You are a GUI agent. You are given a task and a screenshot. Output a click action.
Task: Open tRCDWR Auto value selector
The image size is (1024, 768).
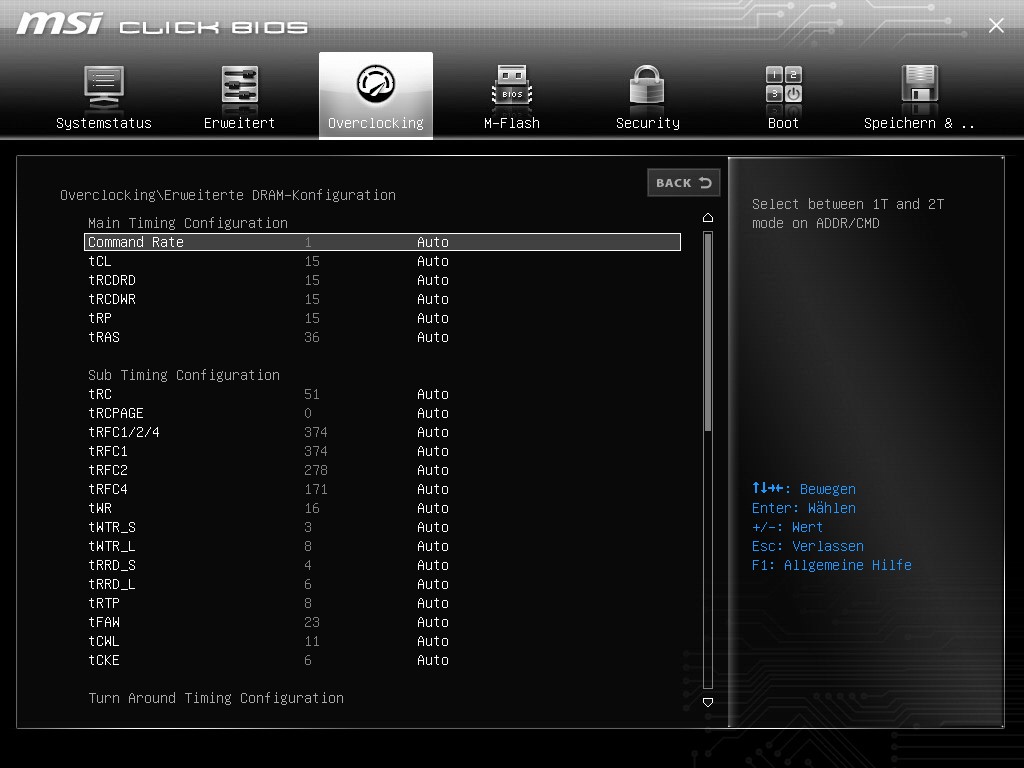coord(432,299)
